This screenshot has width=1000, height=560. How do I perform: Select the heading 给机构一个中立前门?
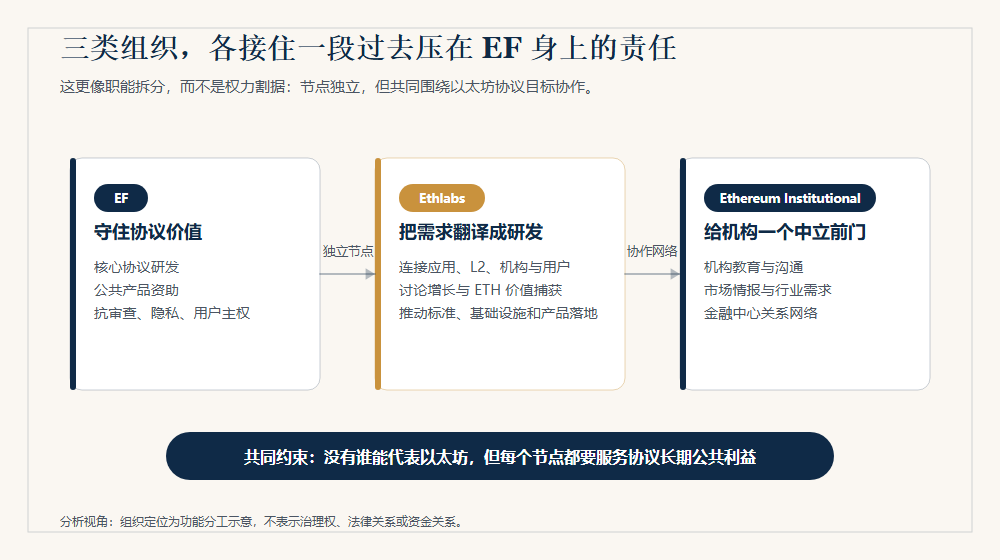tap(785, 232)
